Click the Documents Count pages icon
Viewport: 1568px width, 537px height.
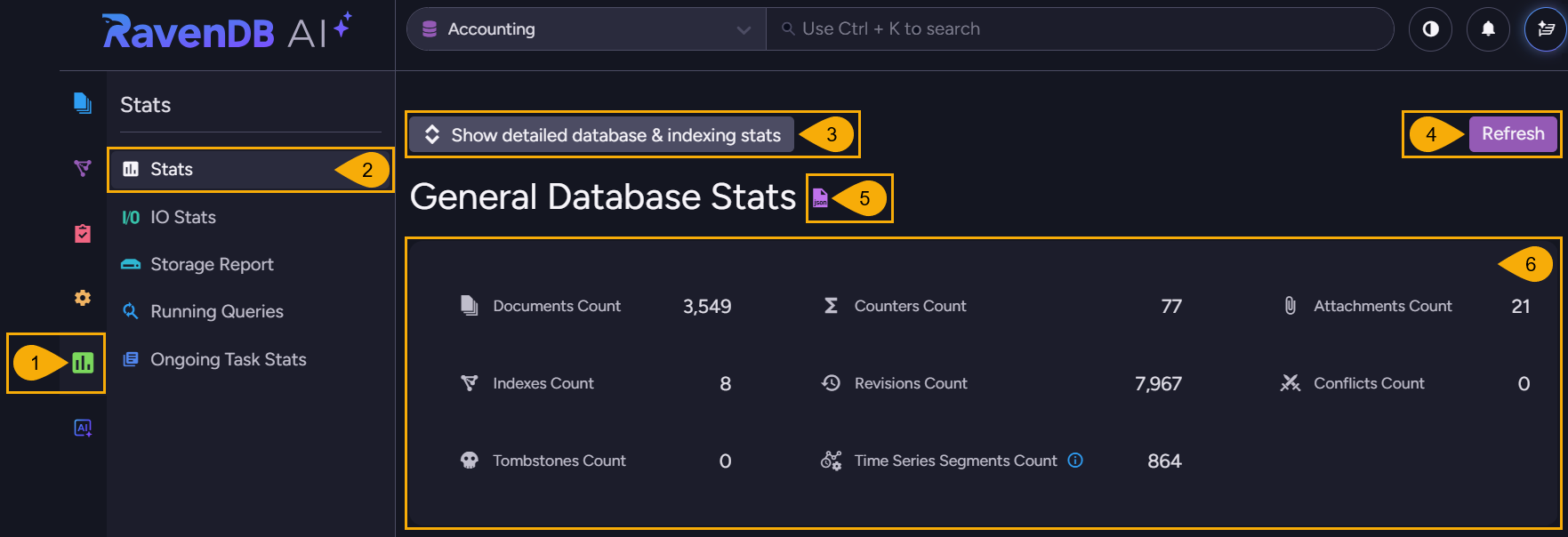(470, 306)
